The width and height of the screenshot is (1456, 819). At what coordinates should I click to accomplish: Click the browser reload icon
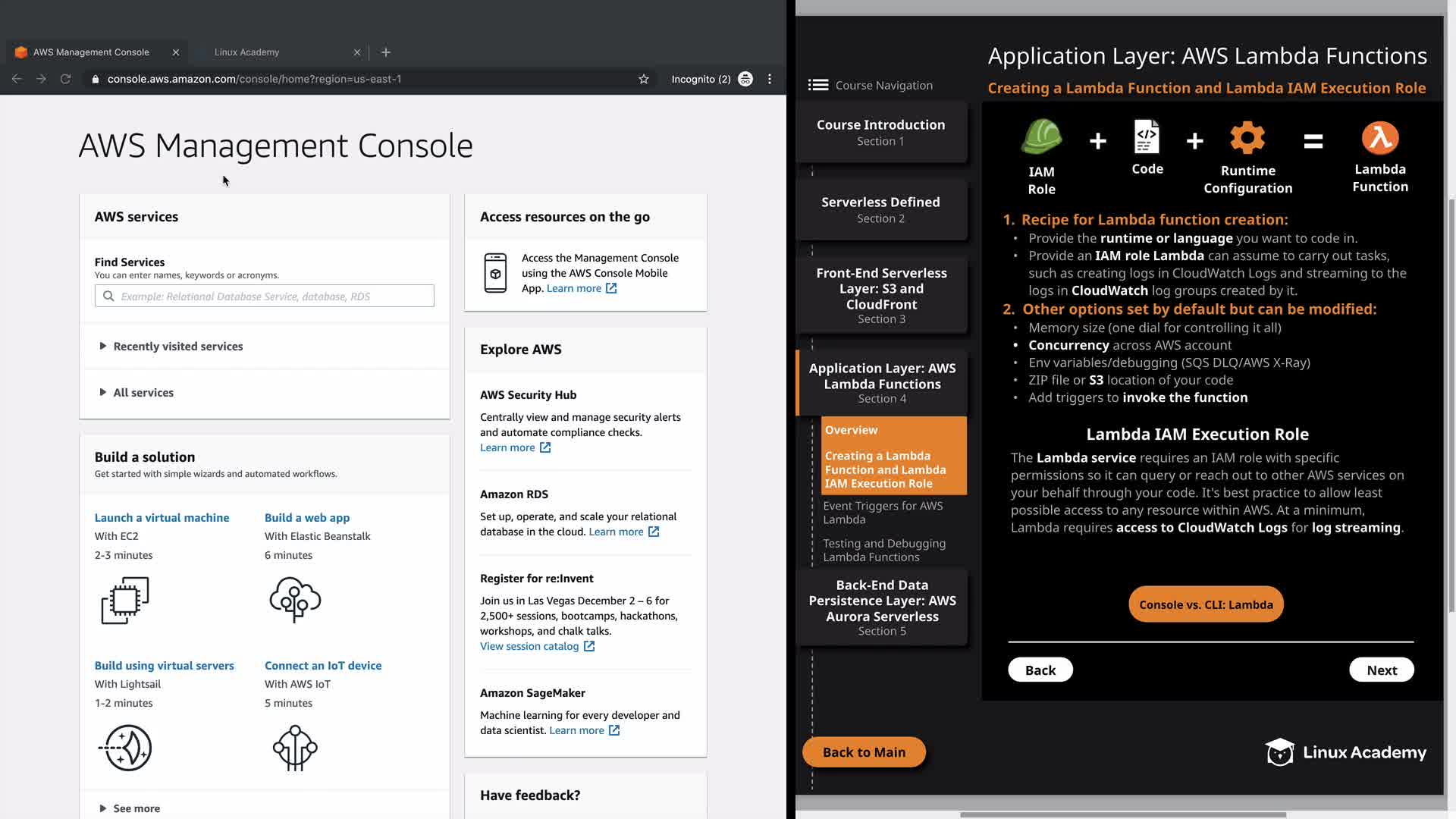[66, 79]
